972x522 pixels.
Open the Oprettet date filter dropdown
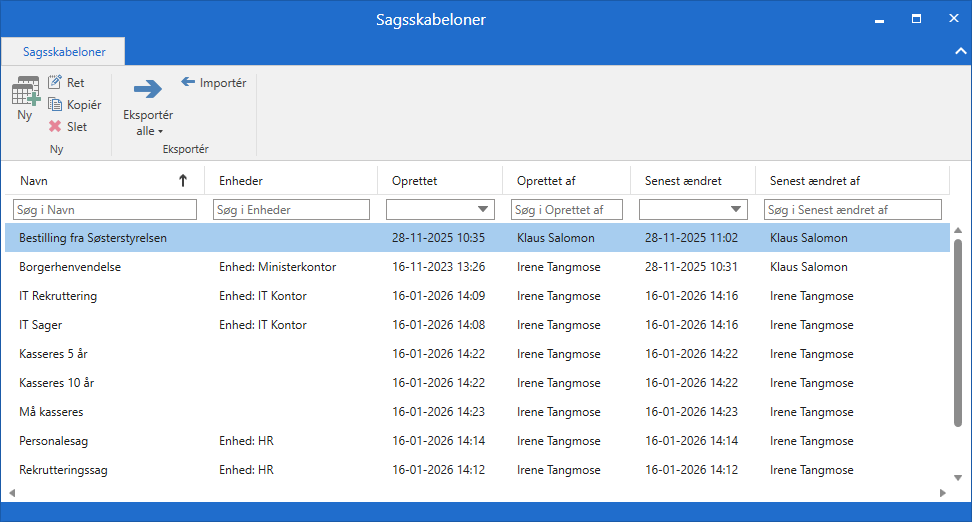coord(484,210)
